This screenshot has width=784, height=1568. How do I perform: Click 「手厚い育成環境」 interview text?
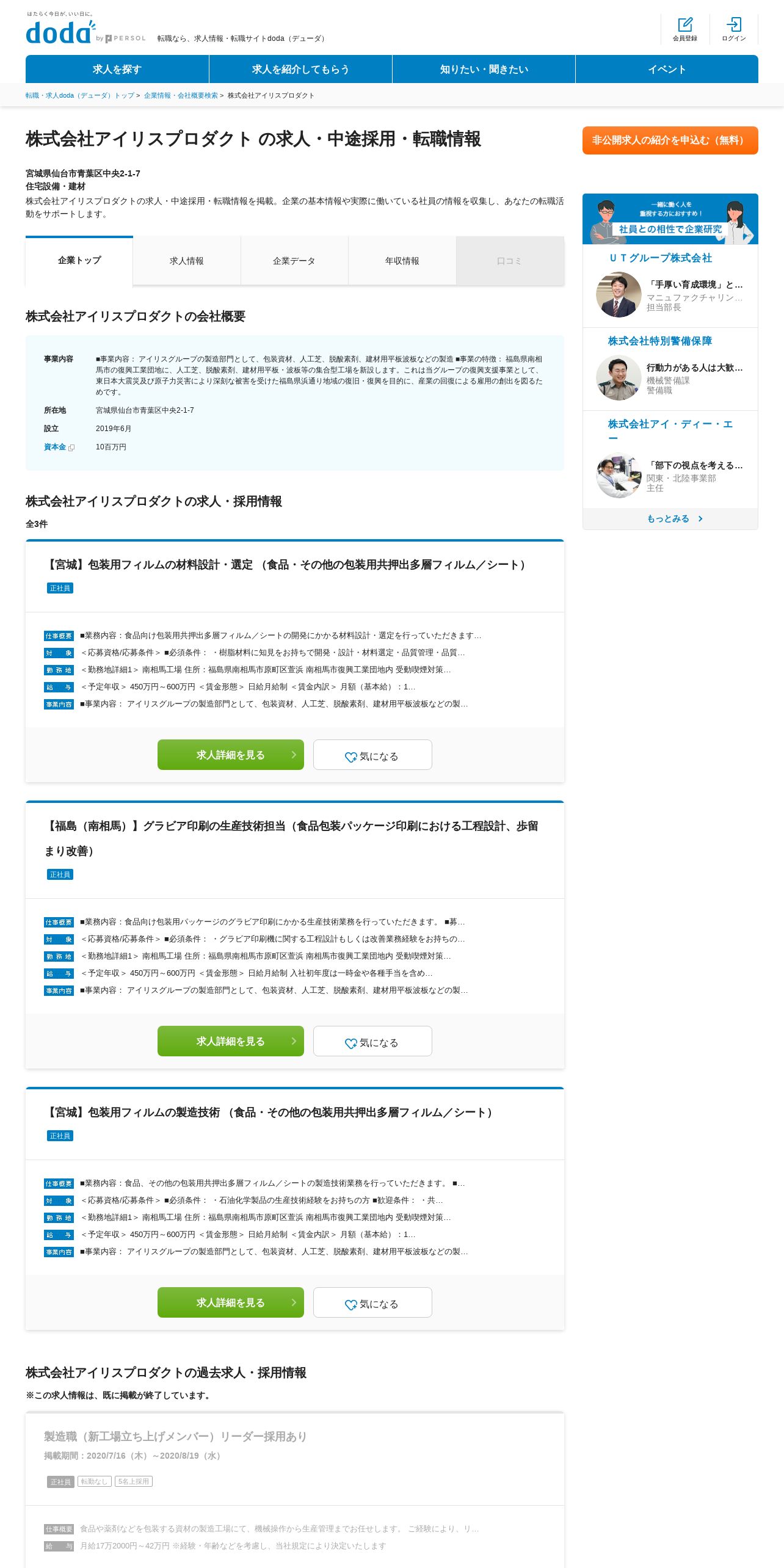tap(695, 285)
